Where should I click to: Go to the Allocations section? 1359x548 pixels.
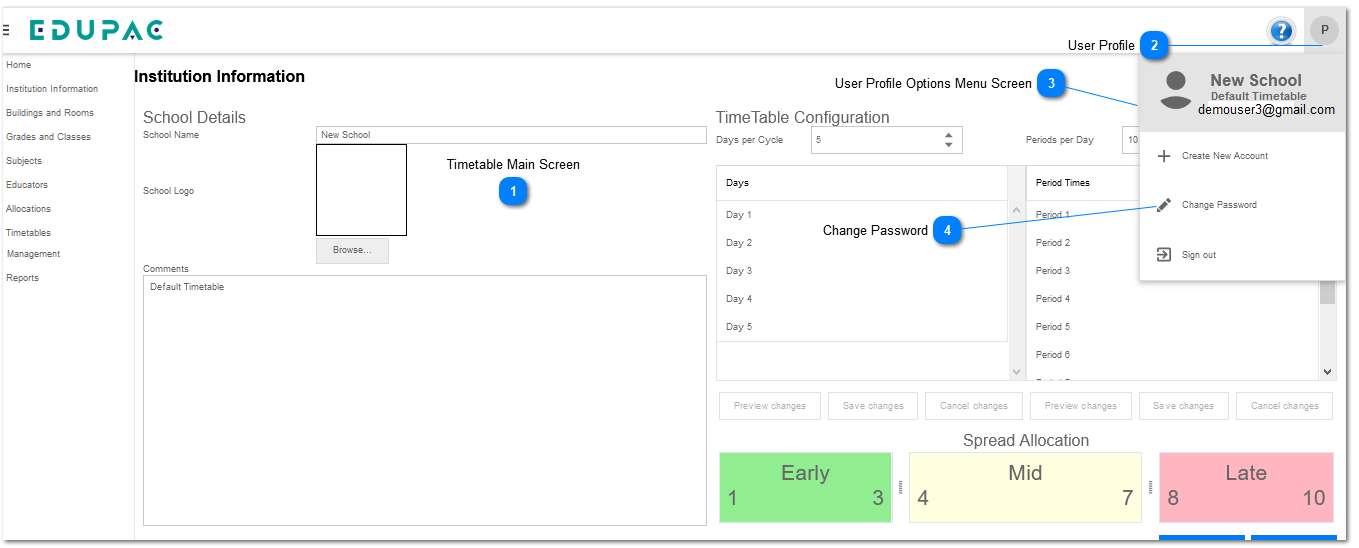coord(28,209)
